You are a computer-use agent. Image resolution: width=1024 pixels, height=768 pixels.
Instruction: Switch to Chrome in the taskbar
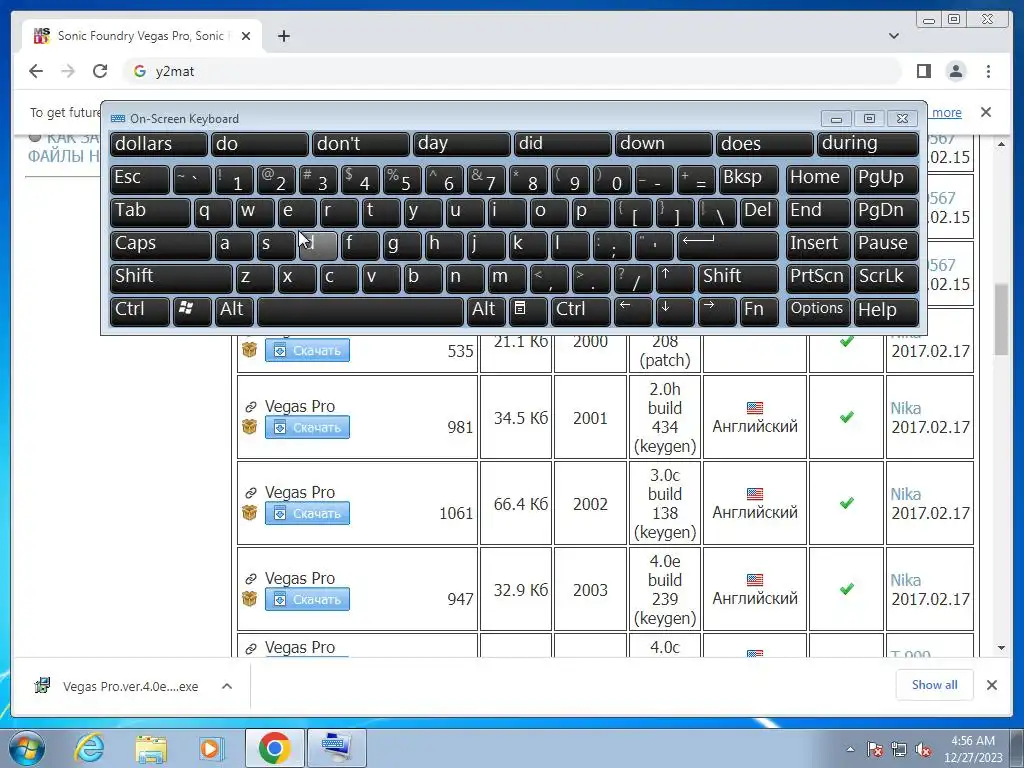point(274,748)
